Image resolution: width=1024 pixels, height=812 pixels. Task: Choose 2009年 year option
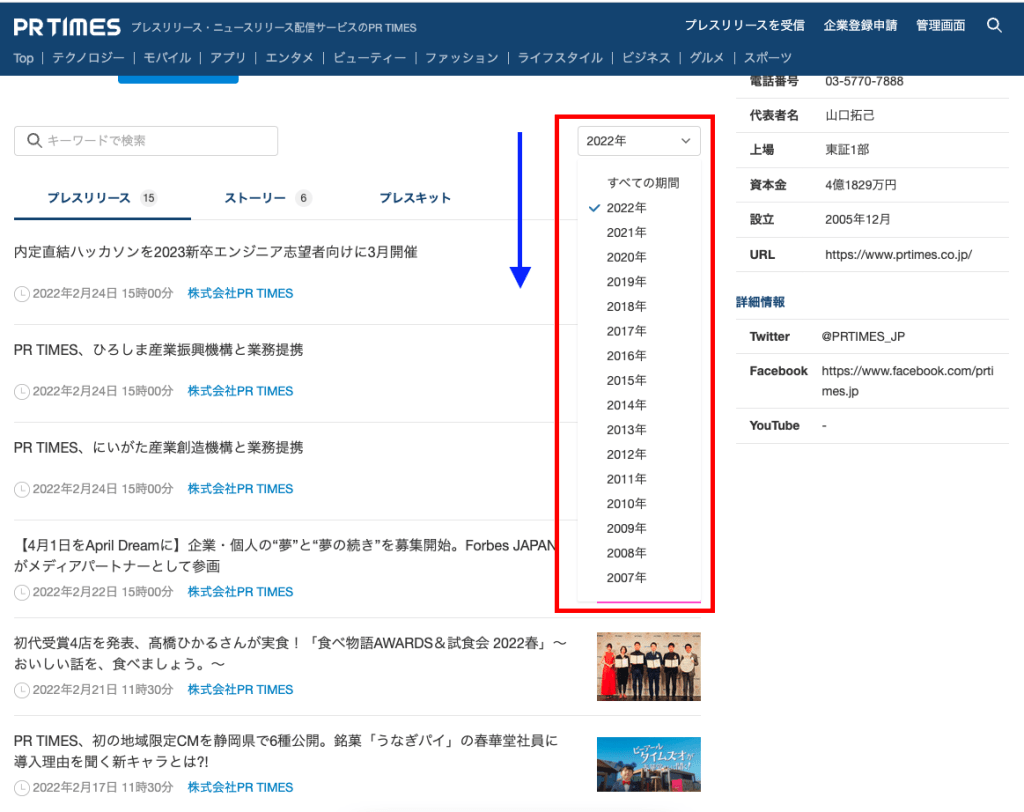(626, 528)
